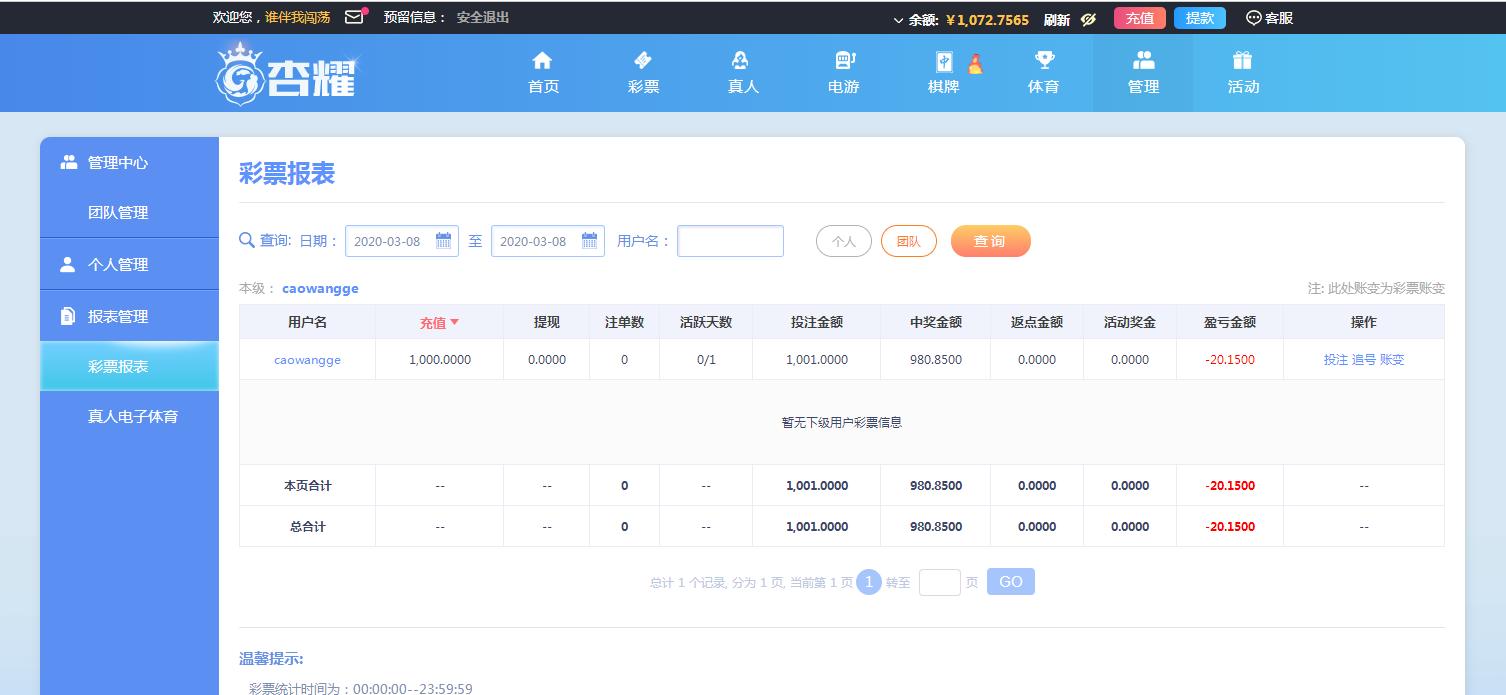Open 客服 chat support icon

click(1254, 18)
